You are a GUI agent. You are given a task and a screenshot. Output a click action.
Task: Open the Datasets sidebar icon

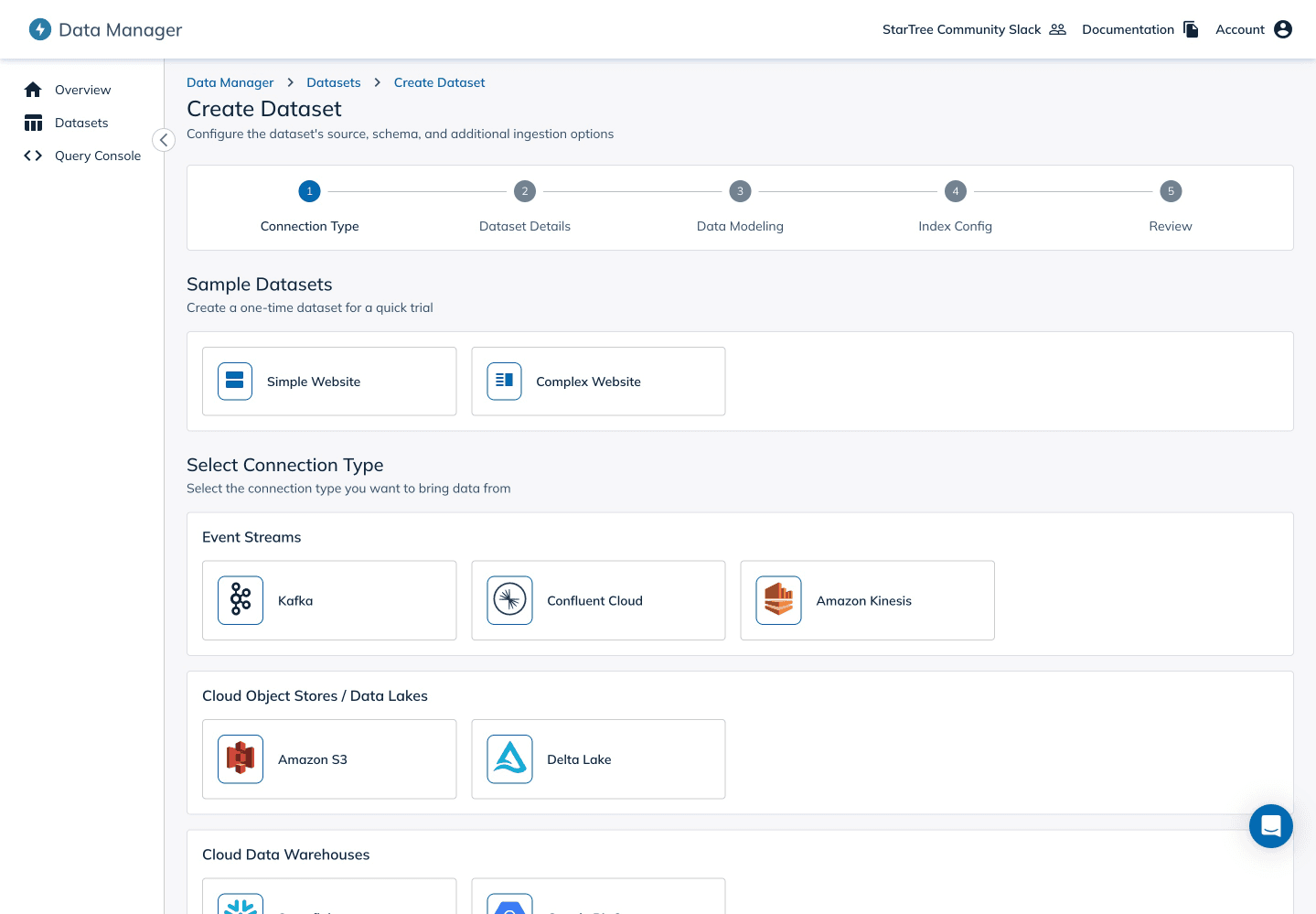point(33,122)
